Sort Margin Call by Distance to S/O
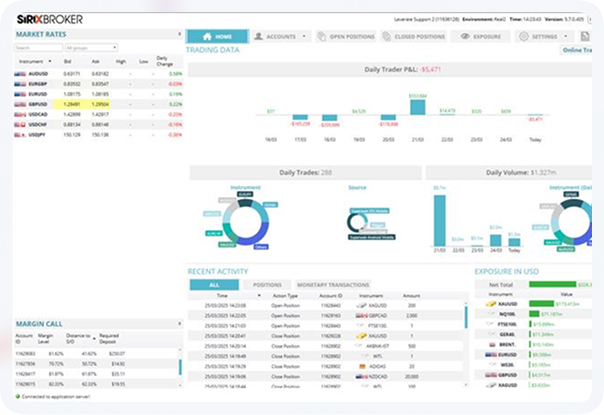This screenshot has width=604, height=415. 78,339
